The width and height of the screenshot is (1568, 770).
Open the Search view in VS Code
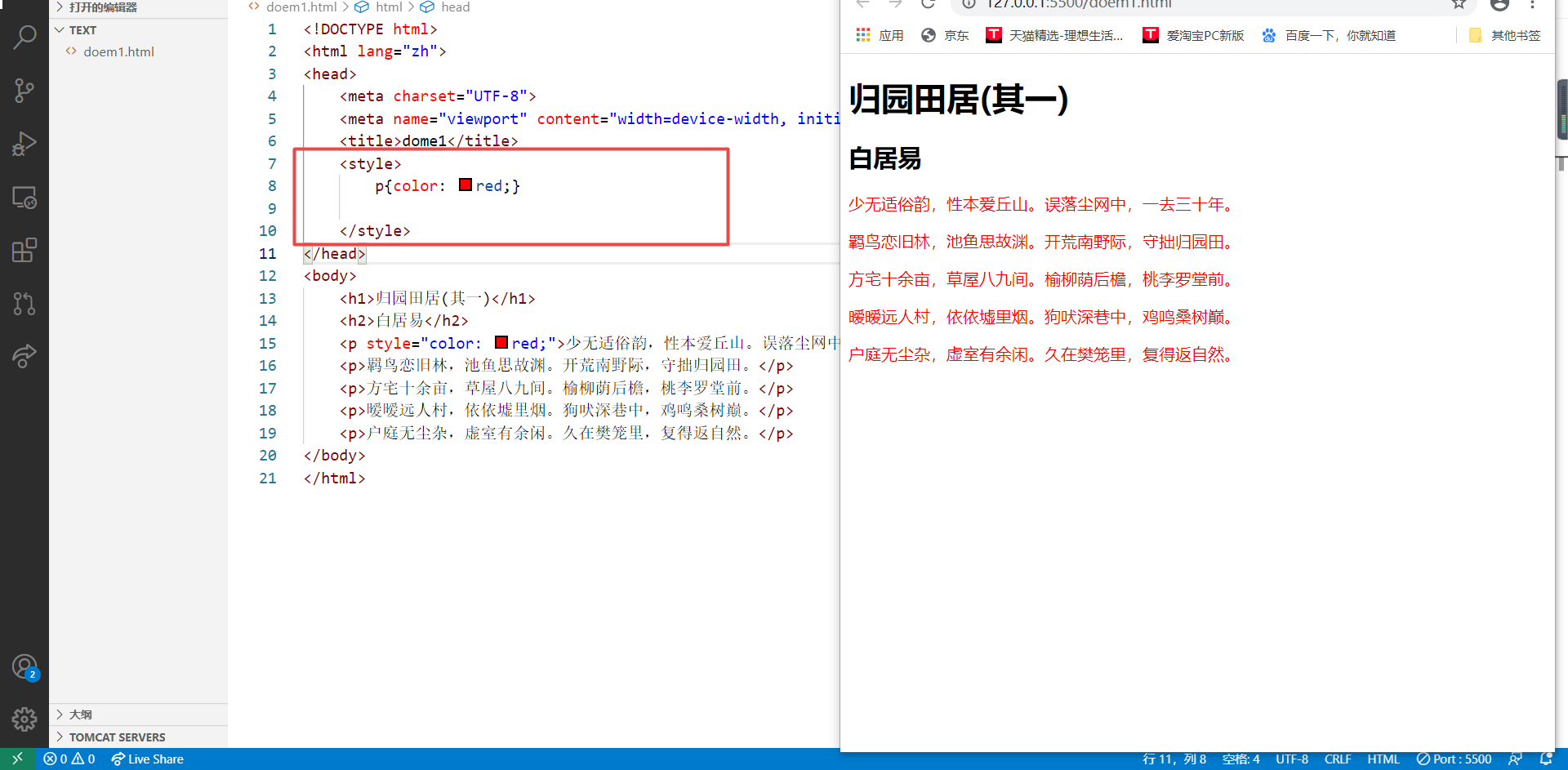click(24, 37)
